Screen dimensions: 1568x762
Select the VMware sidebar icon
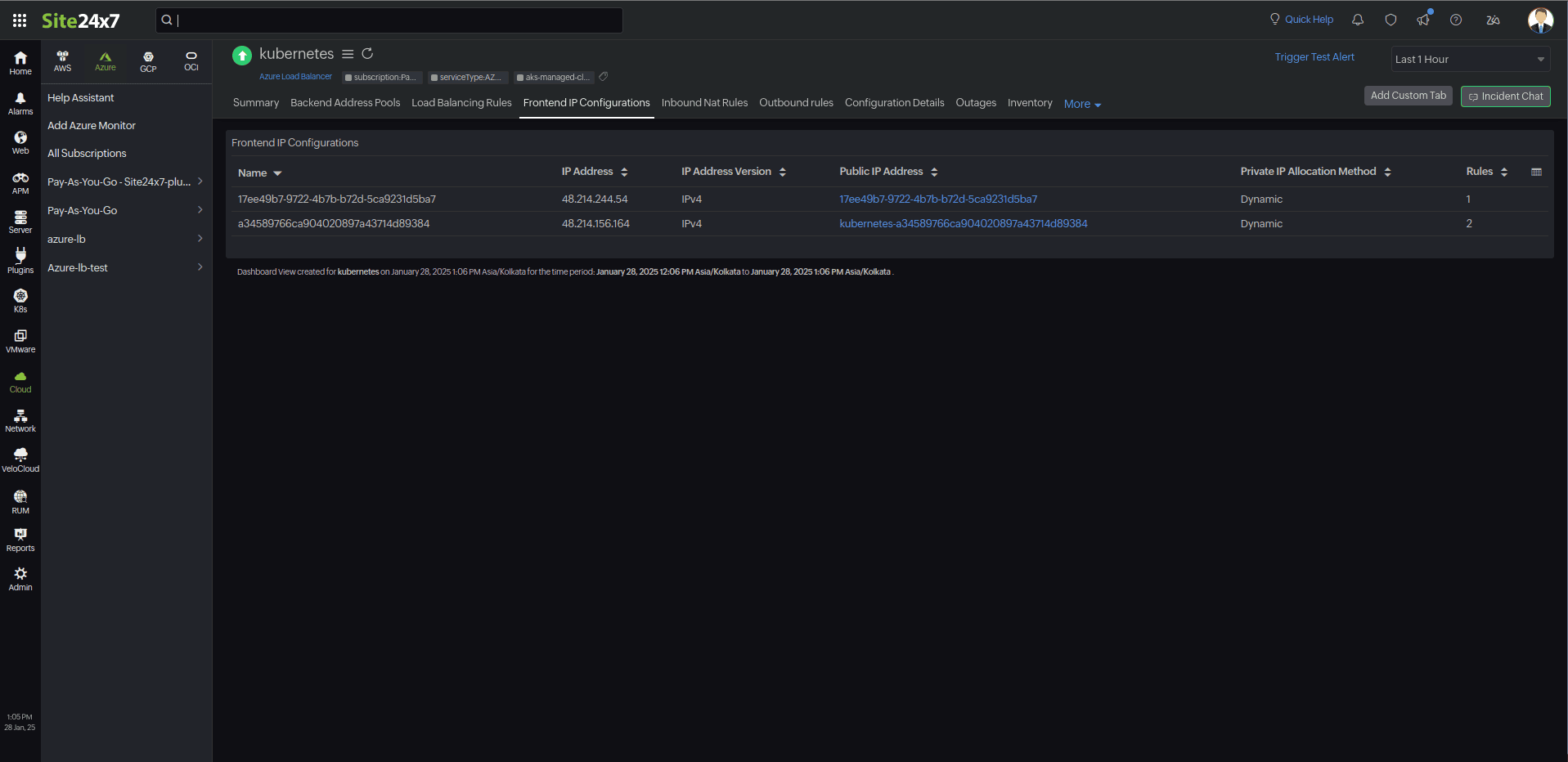point(20,338)
